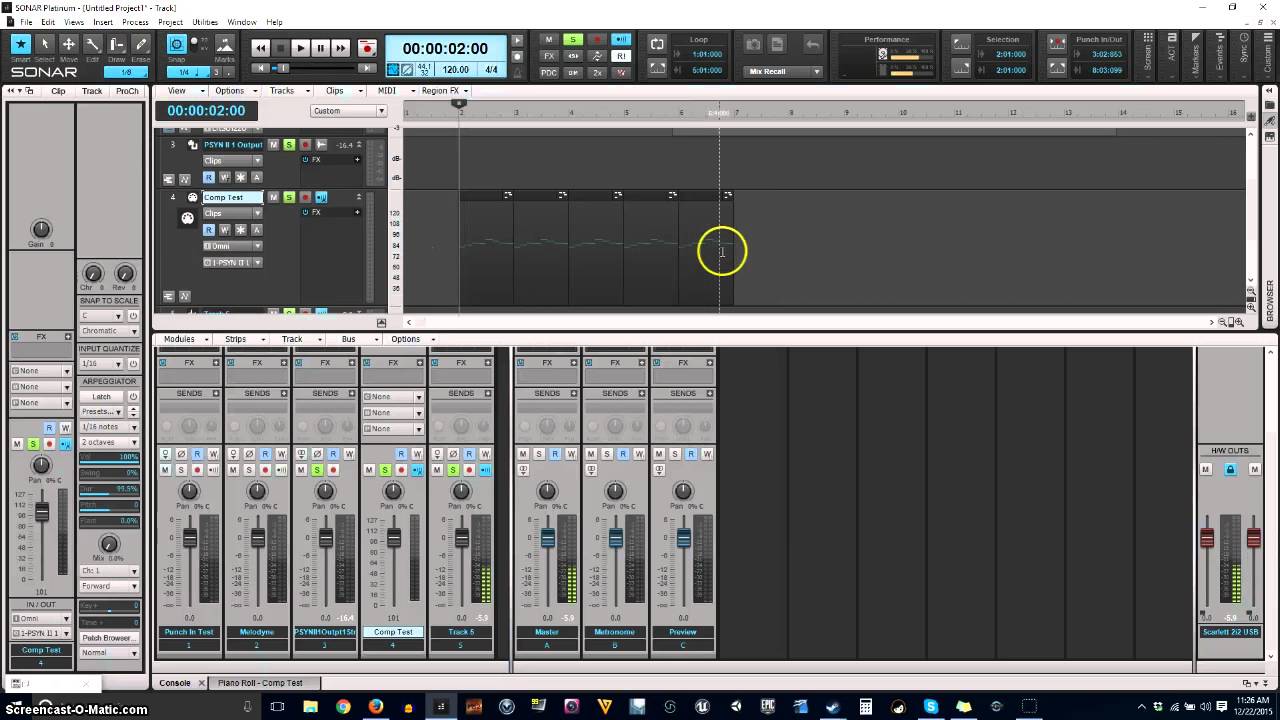The width and height of the screenshot is (1280, 720).
Task: Select the Smart tool
Action: [x=20, y=44]
